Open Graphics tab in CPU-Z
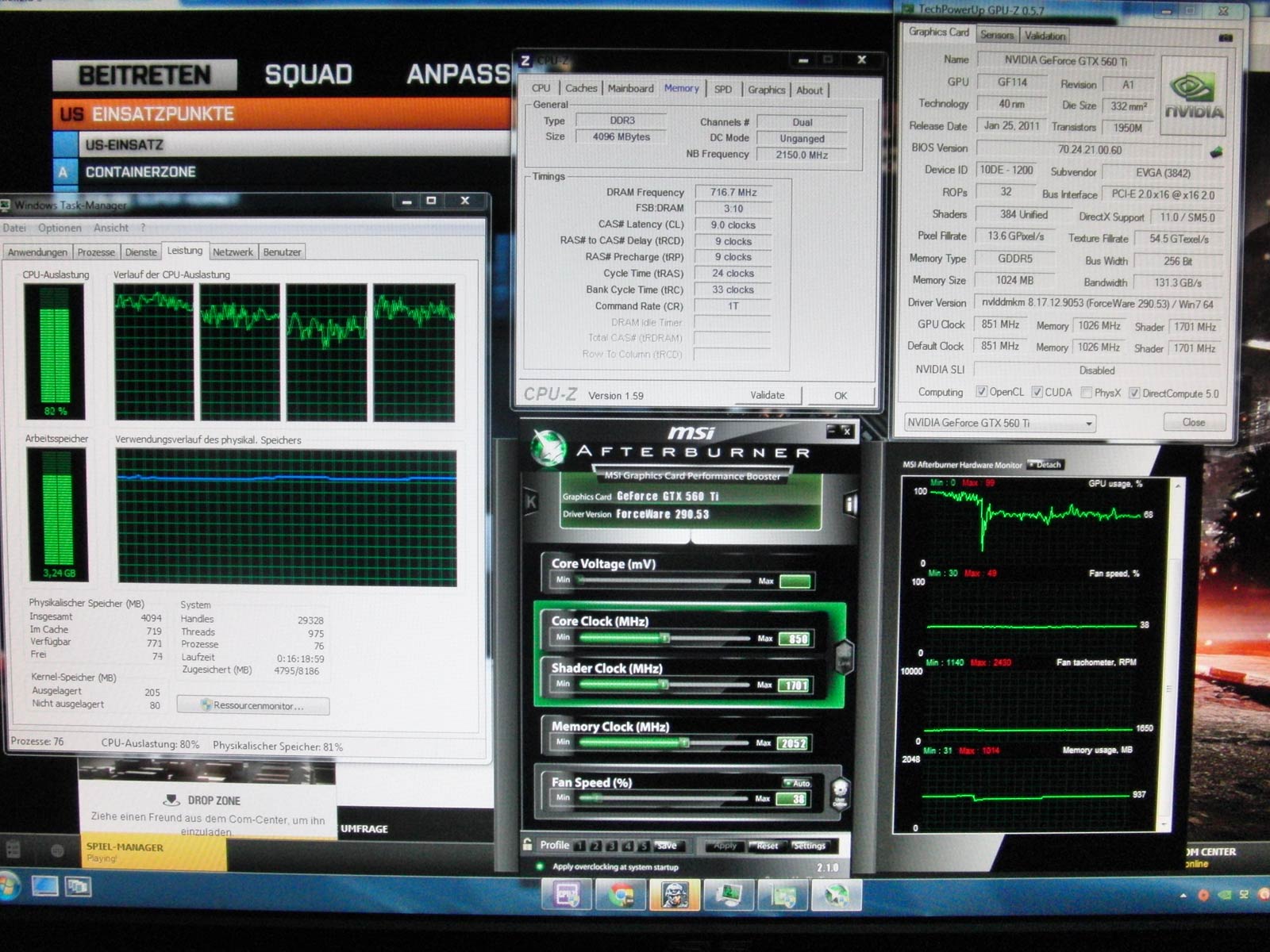This screenshot has width=1270, height=952. pyautogui.click(x=767, y=90)
